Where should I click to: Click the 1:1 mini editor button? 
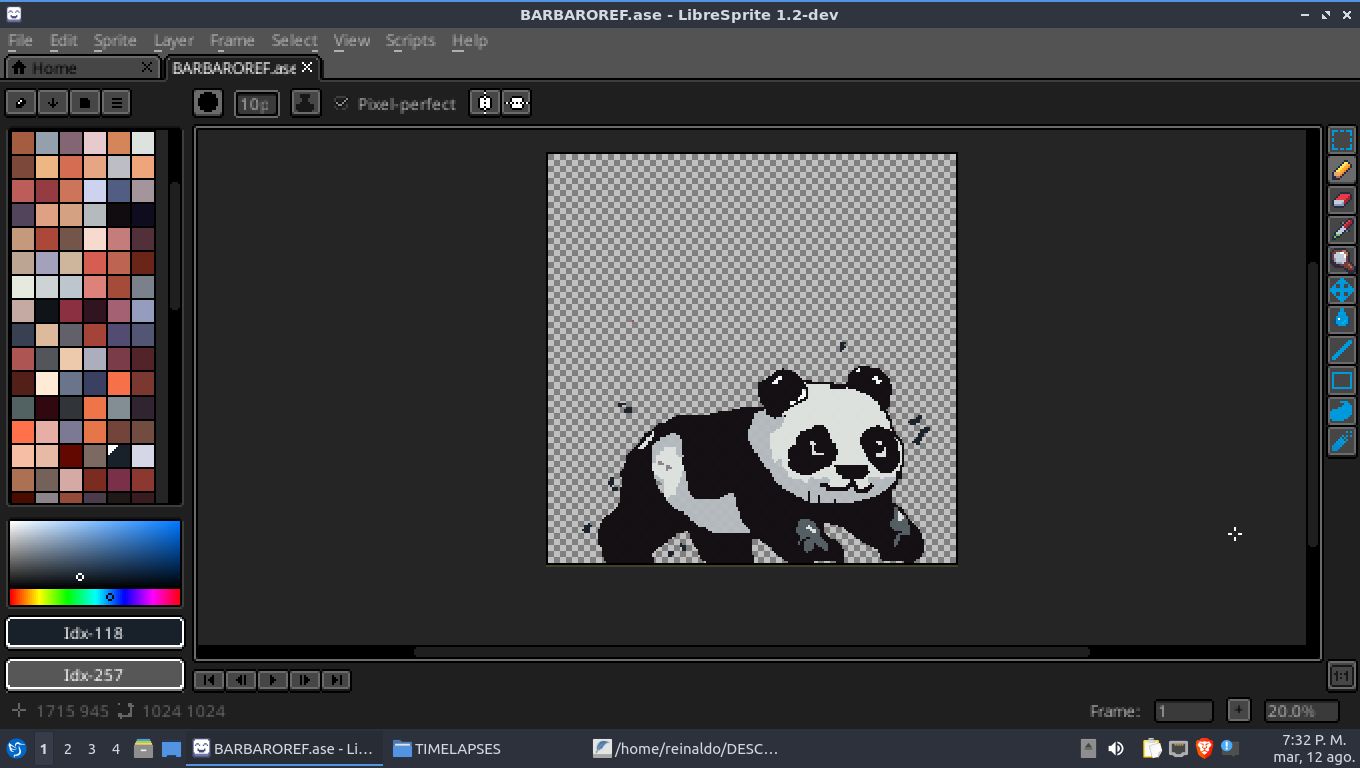pos(1342,676)
